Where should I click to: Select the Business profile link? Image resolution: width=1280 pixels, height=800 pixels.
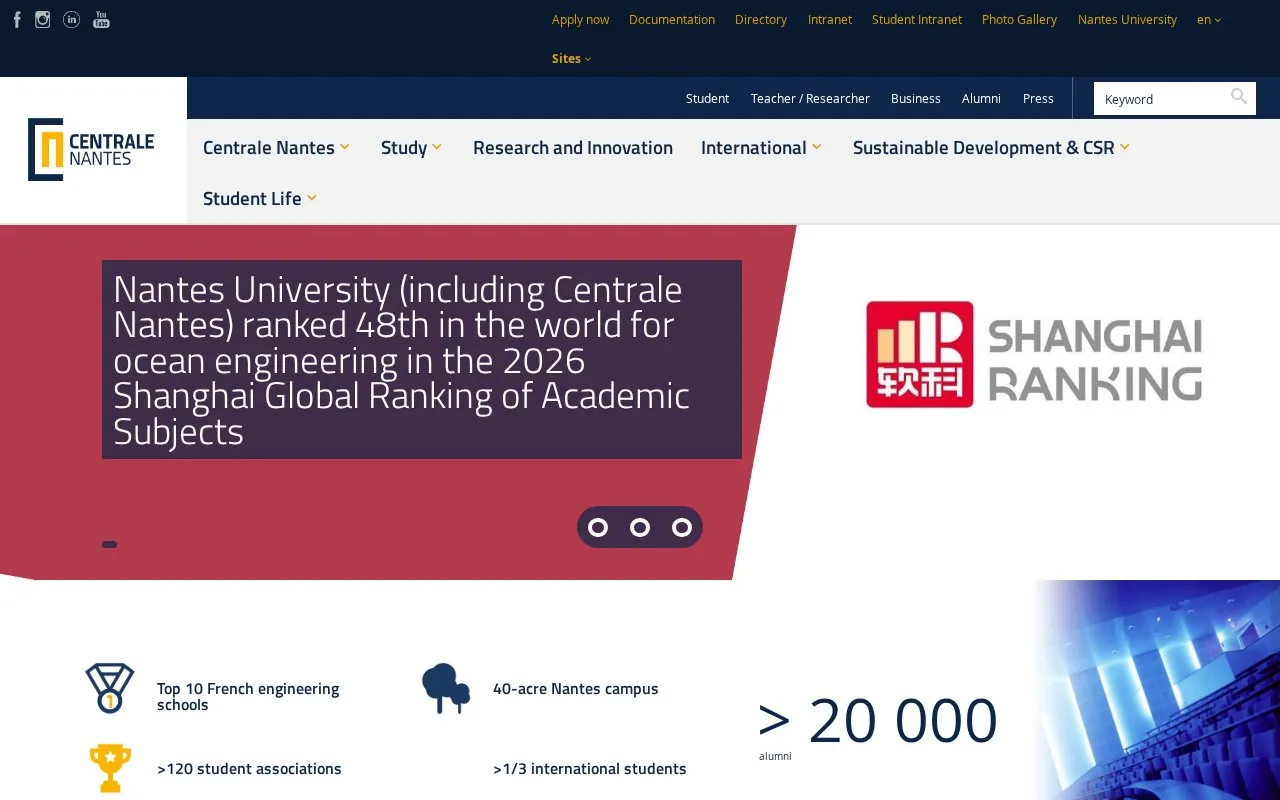916,99
